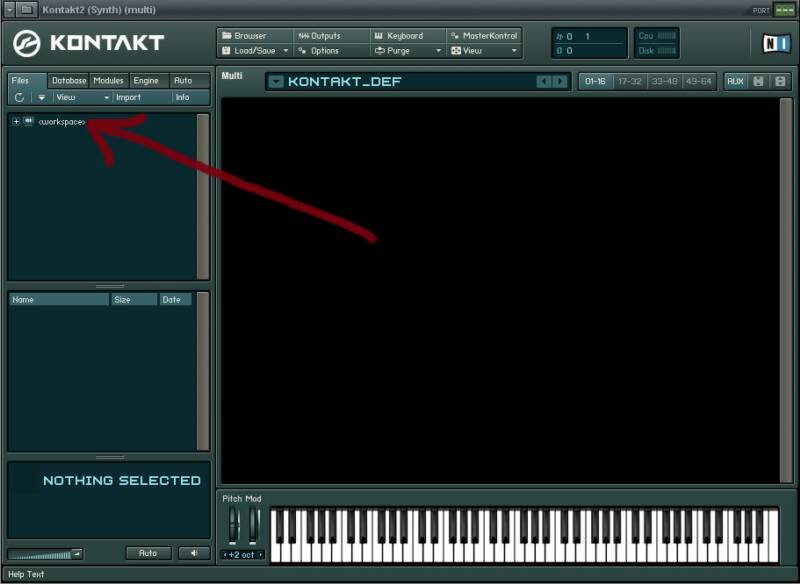The height and width of the screenshot is (584, 800).
Task: Switch to the Engine tab
Action: click(x=148, y=81)
